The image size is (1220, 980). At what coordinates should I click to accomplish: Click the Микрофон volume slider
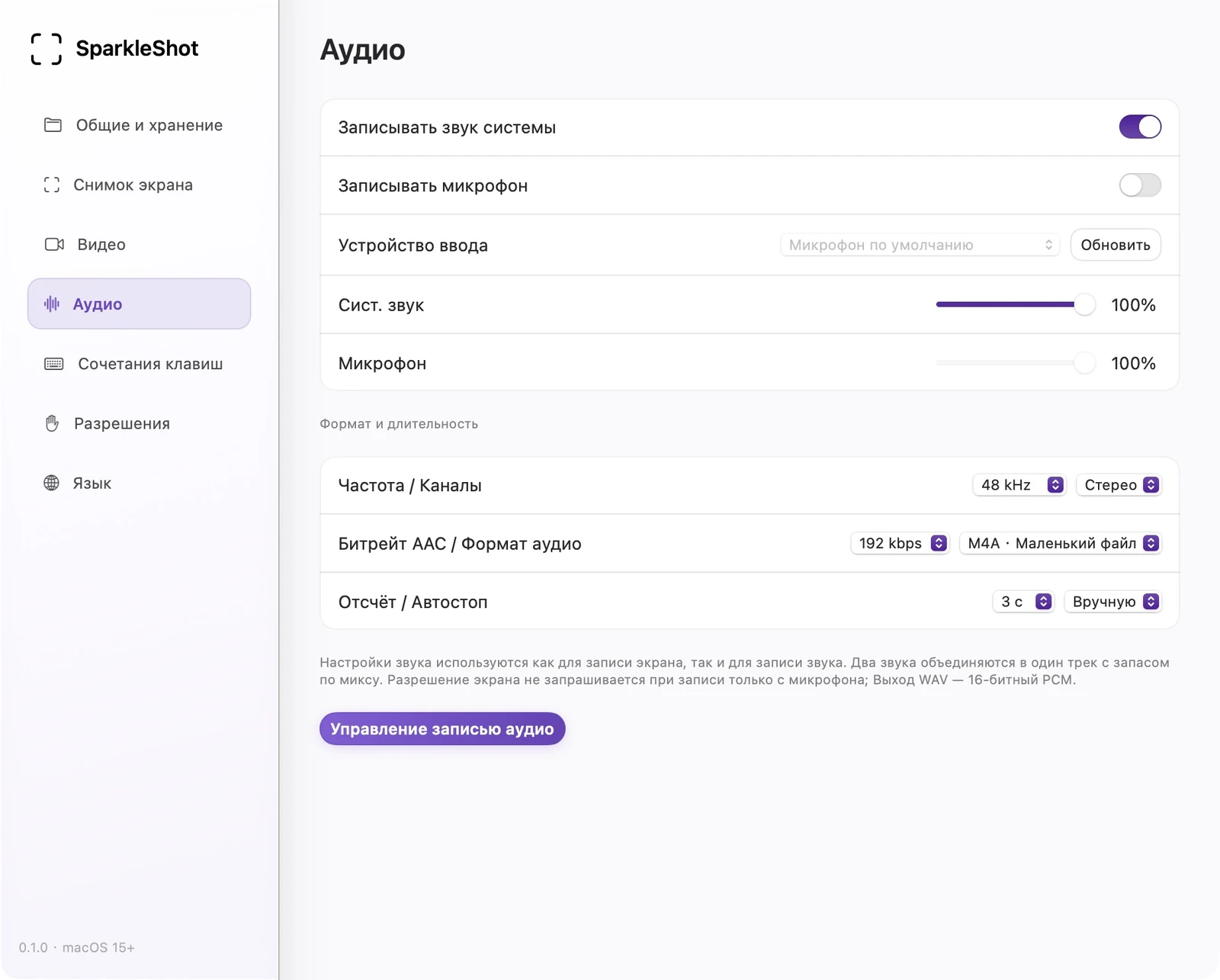(1015, 363)
